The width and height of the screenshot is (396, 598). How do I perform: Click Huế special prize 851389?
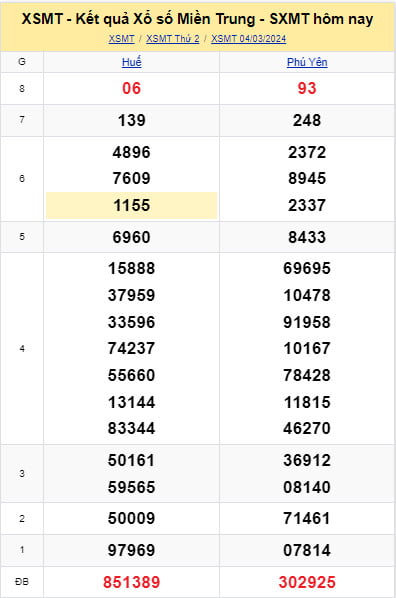tap(132, 582)
